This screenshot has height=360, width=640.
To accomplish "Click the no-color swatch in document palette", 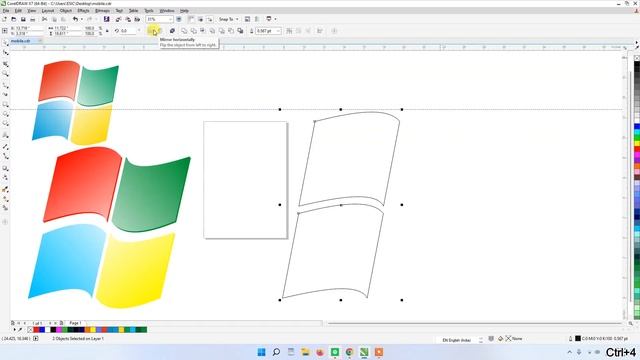I will [x=30, y=329].
